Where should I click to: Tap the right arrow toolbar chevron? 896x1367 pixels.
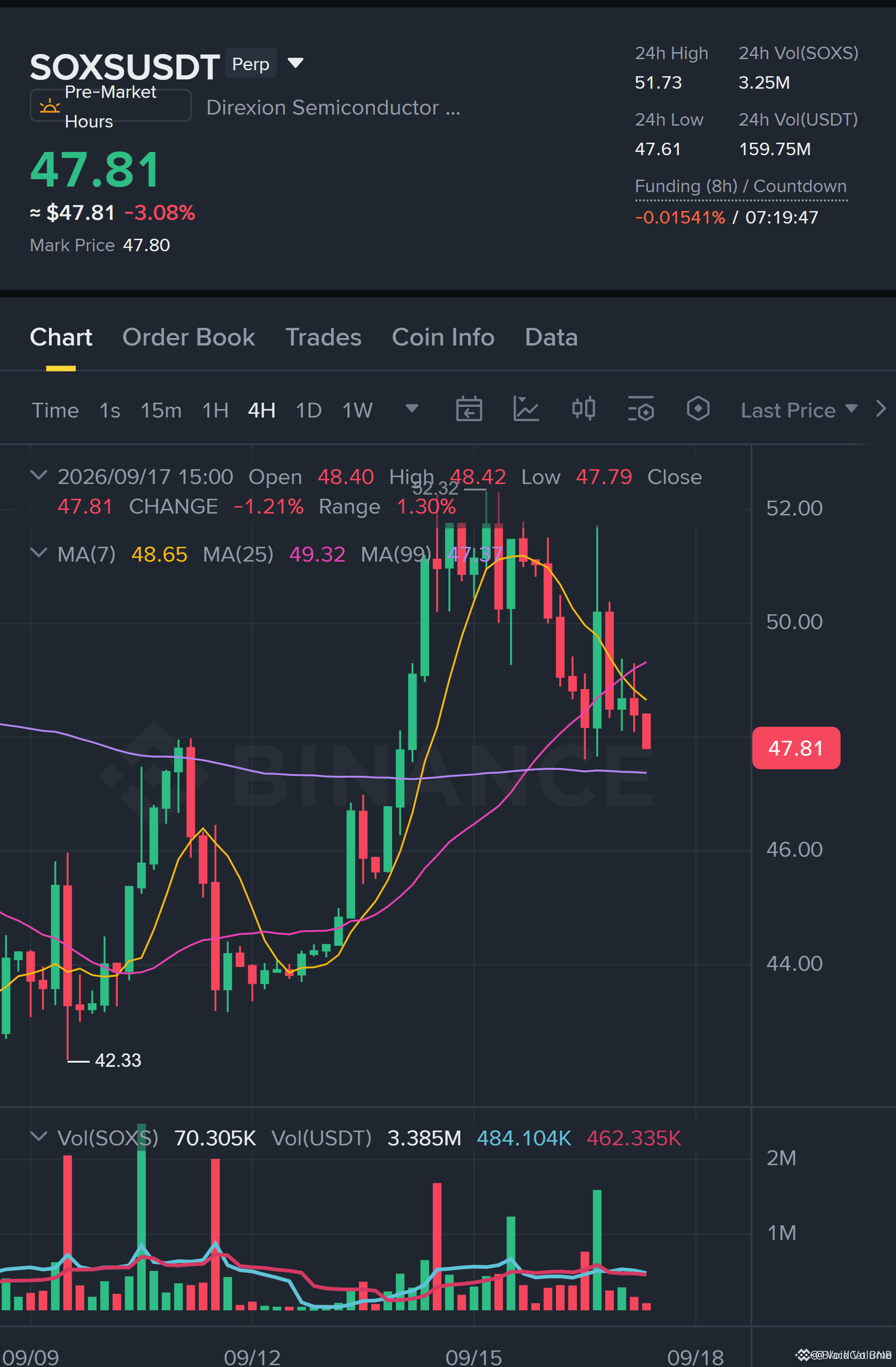click(x=880, y=409)
